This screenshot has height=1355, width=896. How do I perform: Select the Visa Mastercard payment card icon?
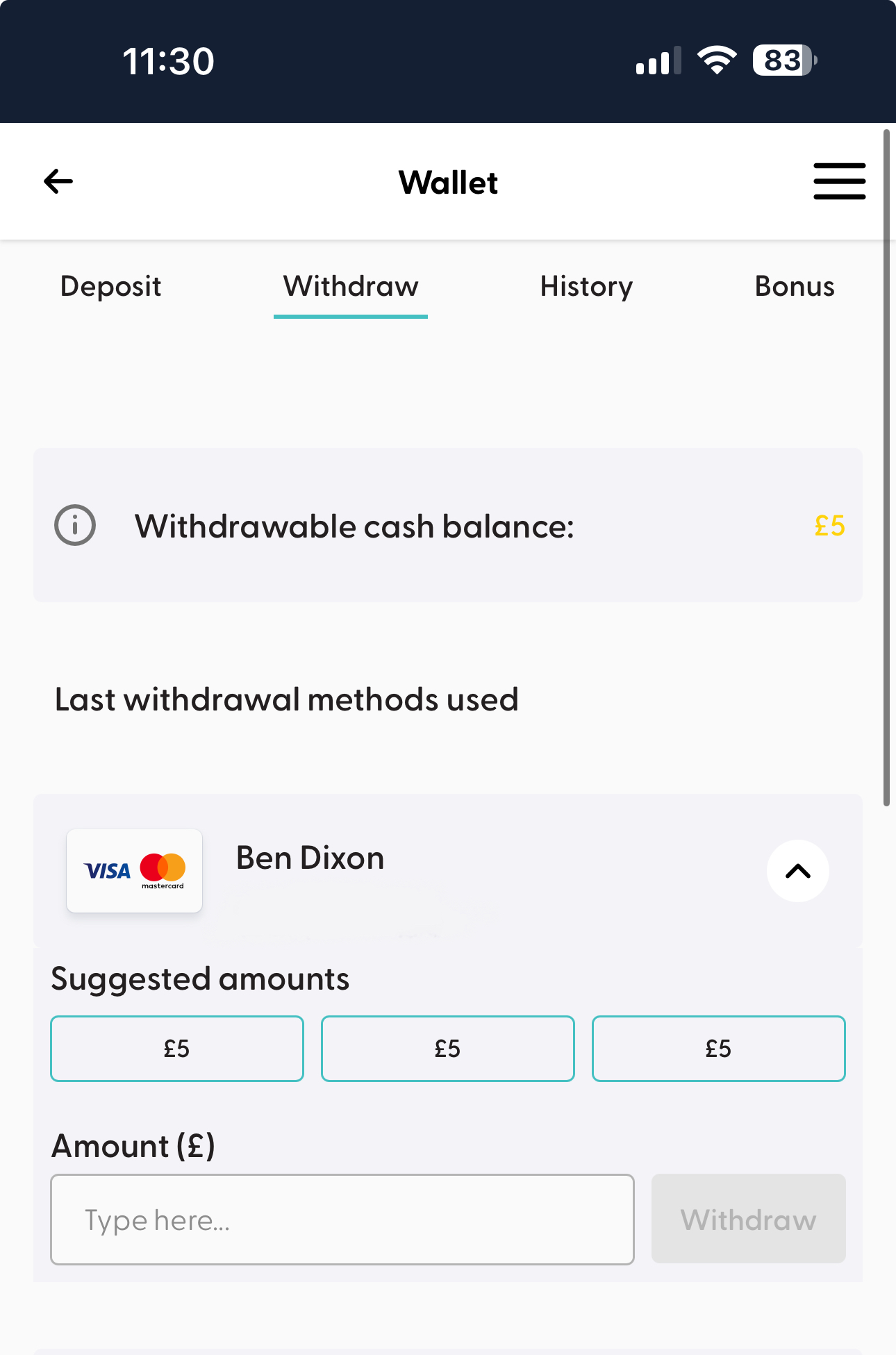134,871
